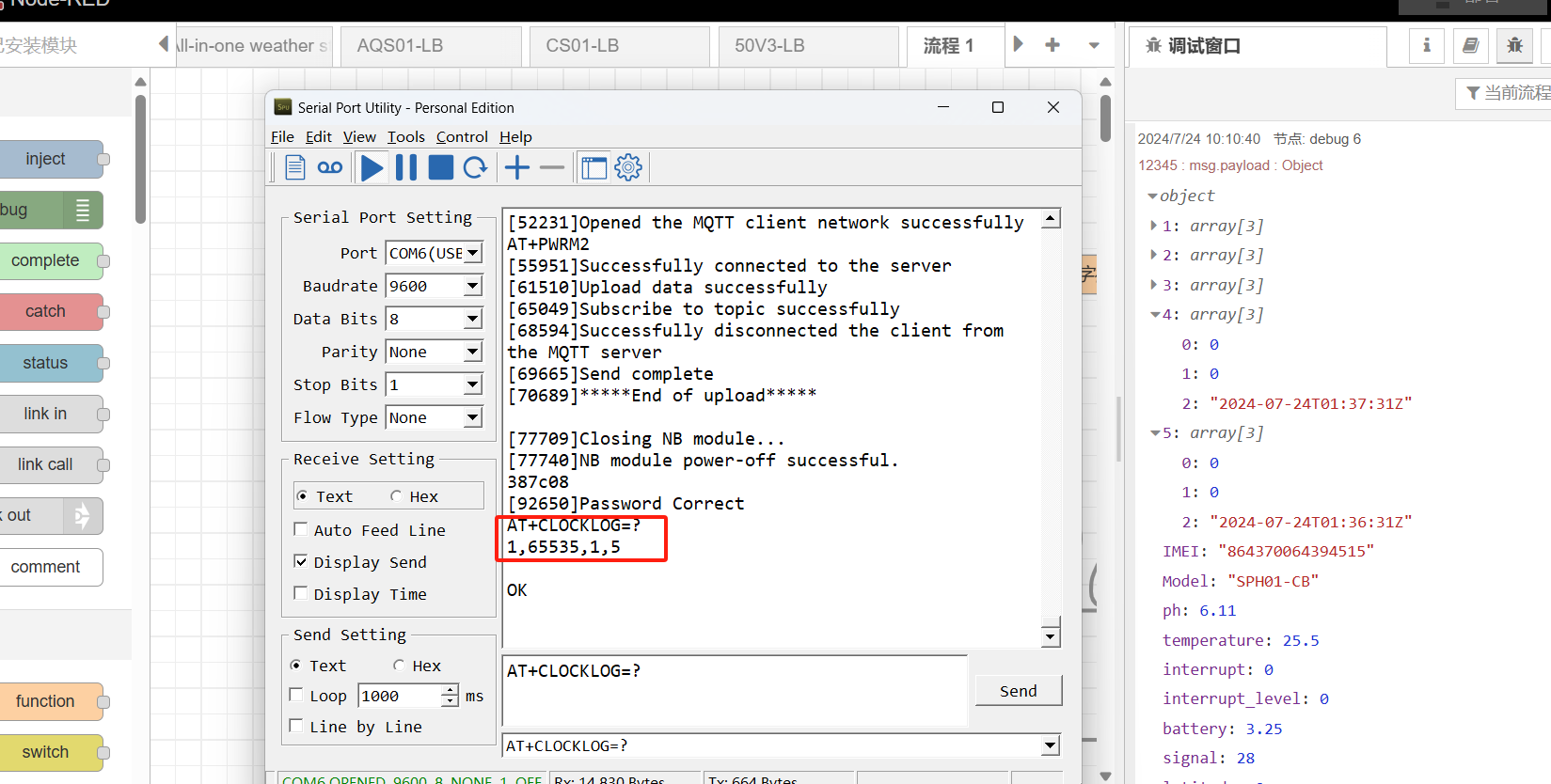Viewport: 1551px width, 784px height.
Task: Uncheck the Display Send checkbox
Action: coord(301,561)
